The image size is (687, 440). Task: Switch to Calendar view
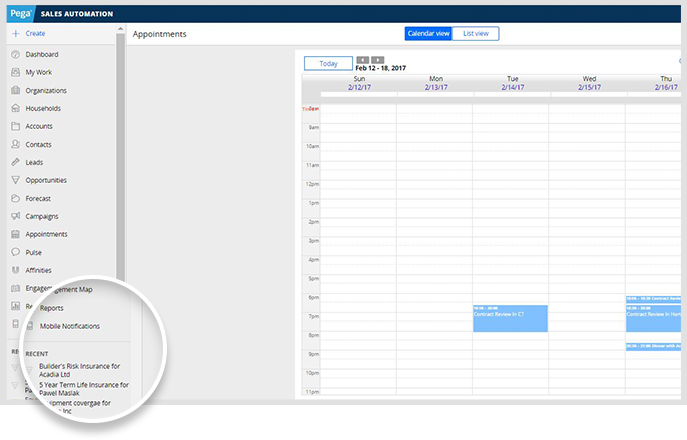427,33
